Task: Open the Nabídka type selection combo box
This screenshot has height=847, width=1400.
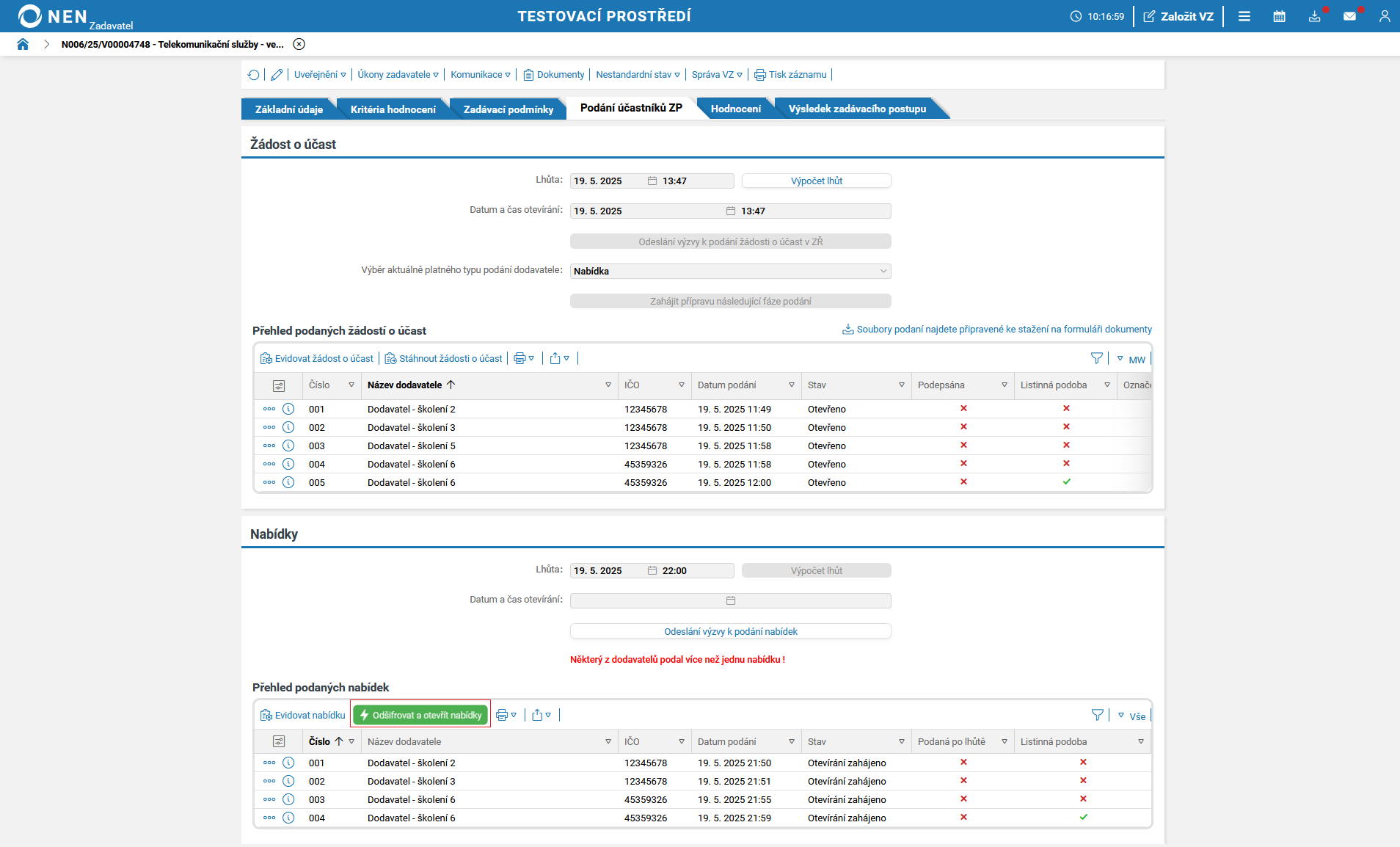Action: tap(730, 271)
